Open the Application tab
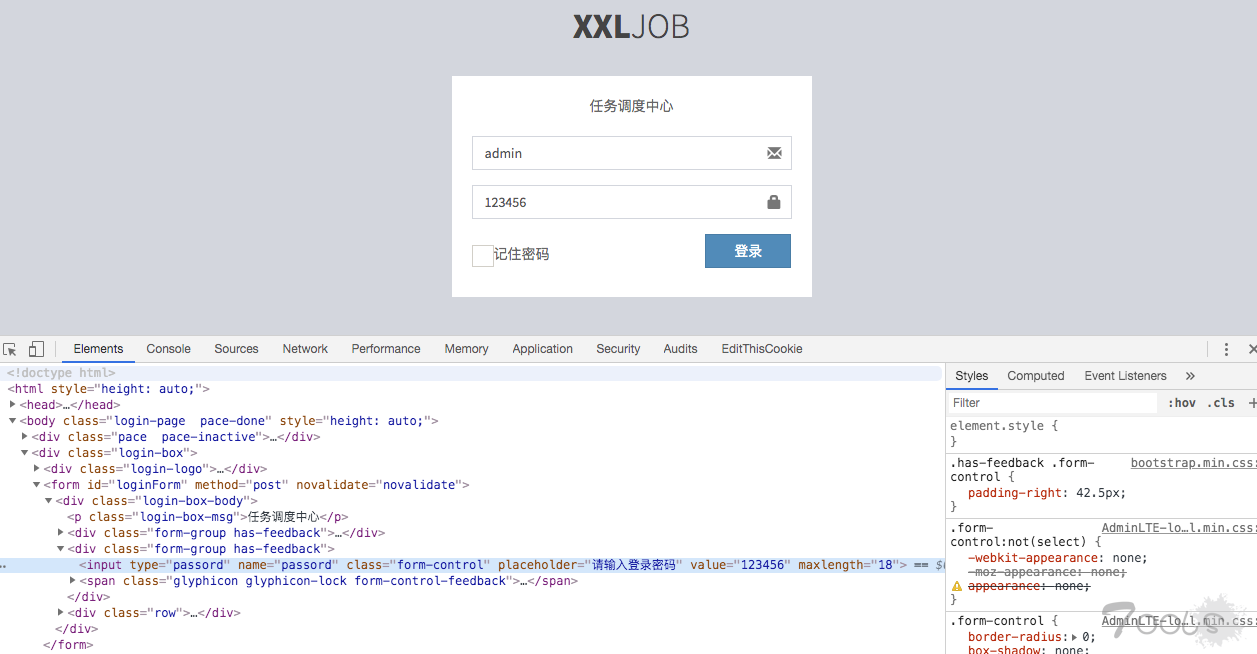The width and height of the screenshot is (1257, 654). [x=543, y=349]
